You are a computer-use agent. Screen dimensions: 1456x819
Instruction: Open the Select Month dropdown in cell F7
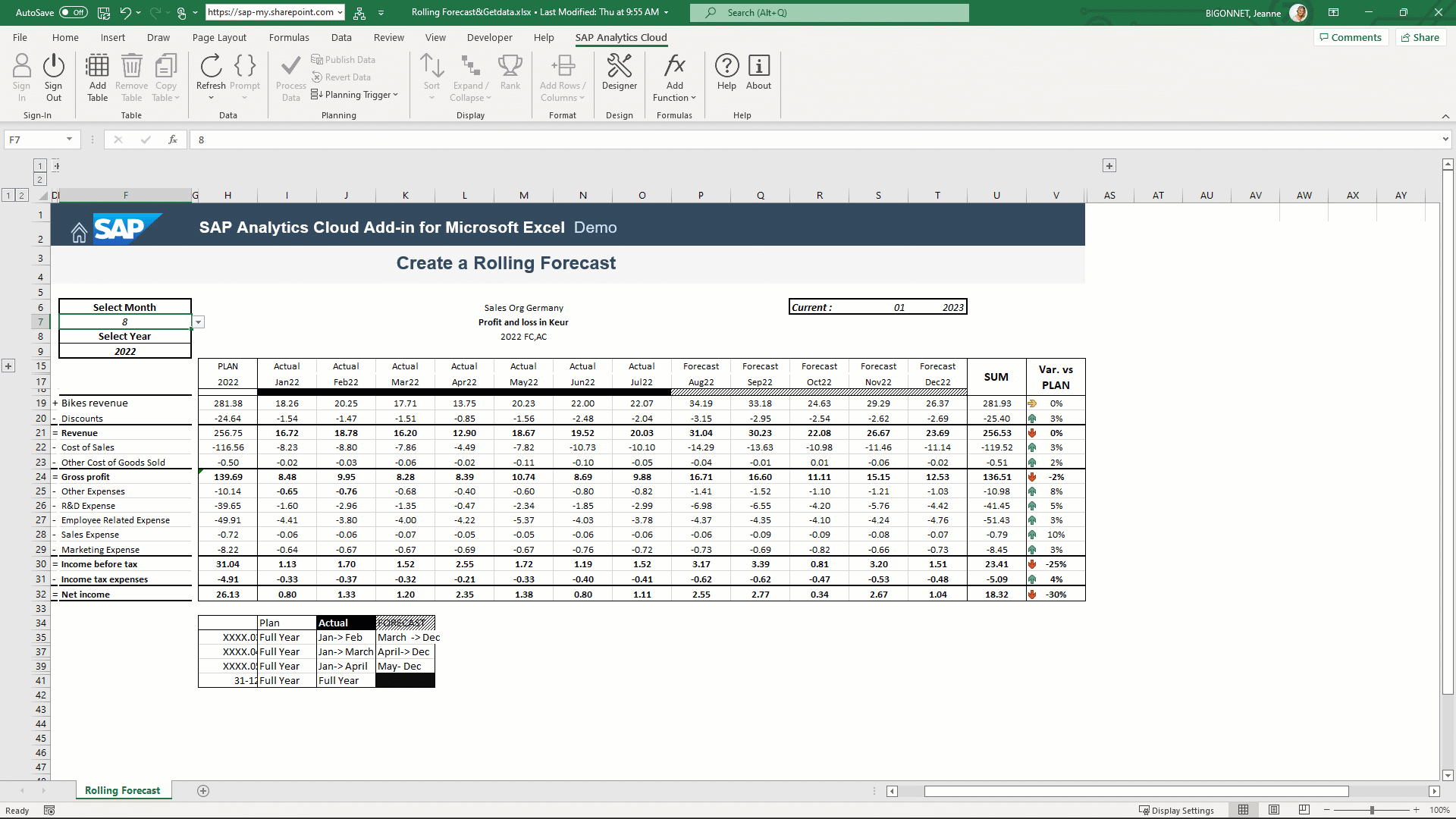coord(197,322)
